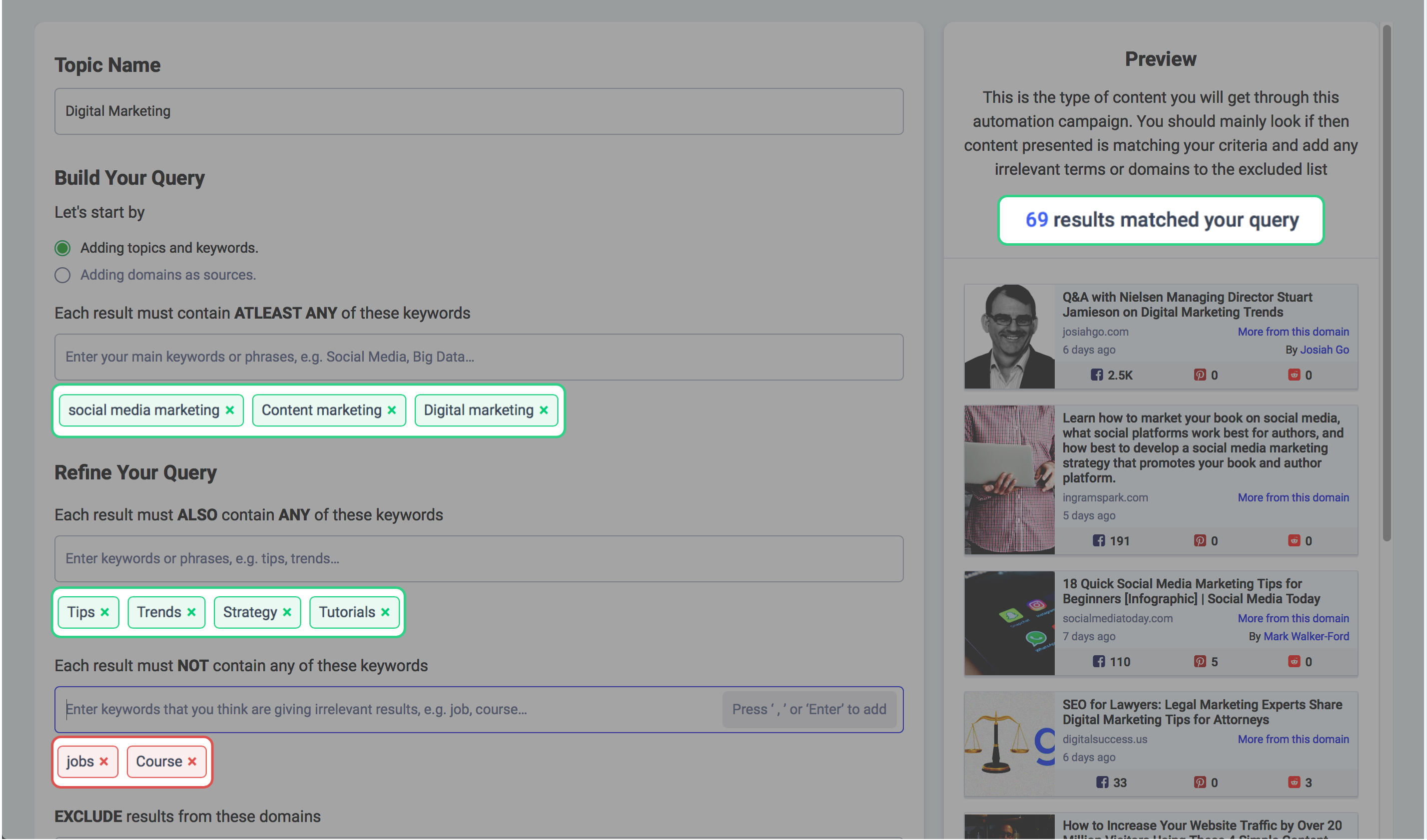Remove the Content marketing keyword tag
1427x840 pixels.
[392, 411]
